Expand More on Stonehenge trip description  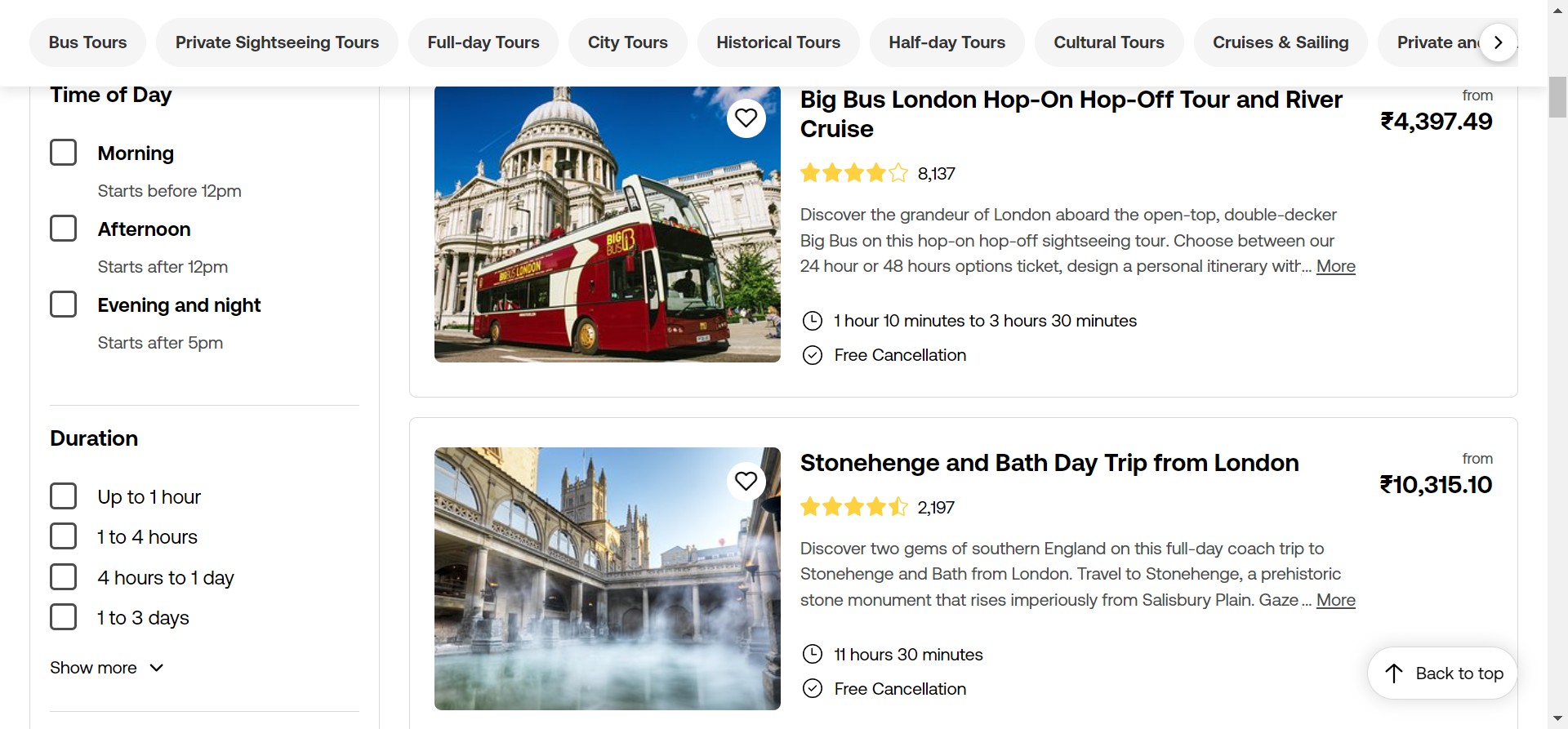click(1335, 600)
